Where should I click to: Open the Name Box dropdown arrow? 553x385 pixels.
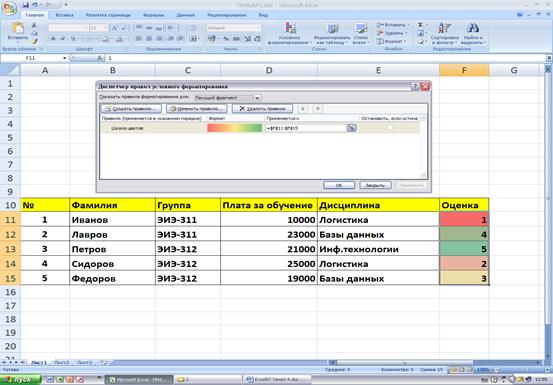(65, 58)
